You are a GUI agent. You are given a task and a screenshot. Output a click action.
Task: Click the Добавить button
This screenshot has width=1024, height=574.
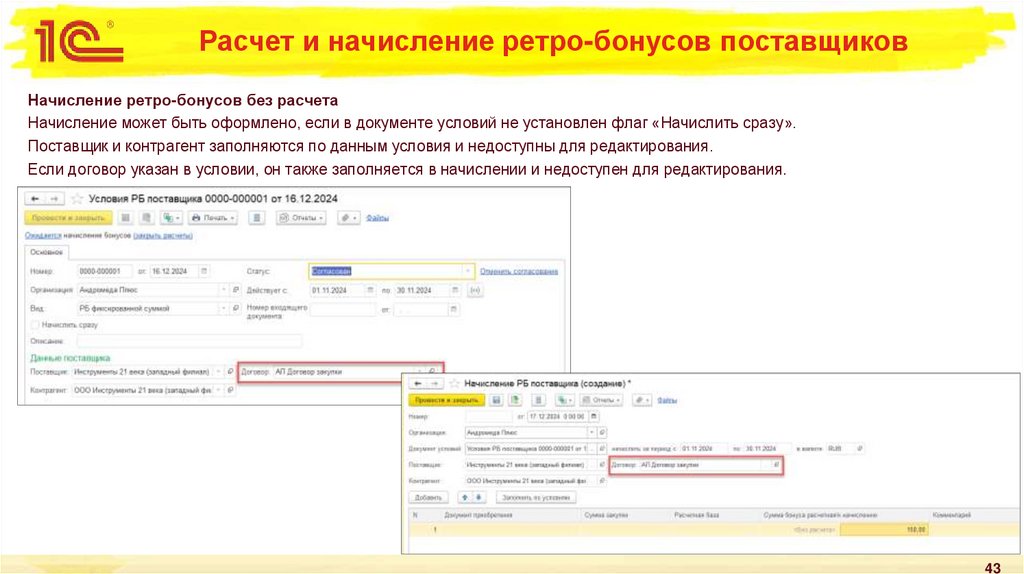pos(428,498)
